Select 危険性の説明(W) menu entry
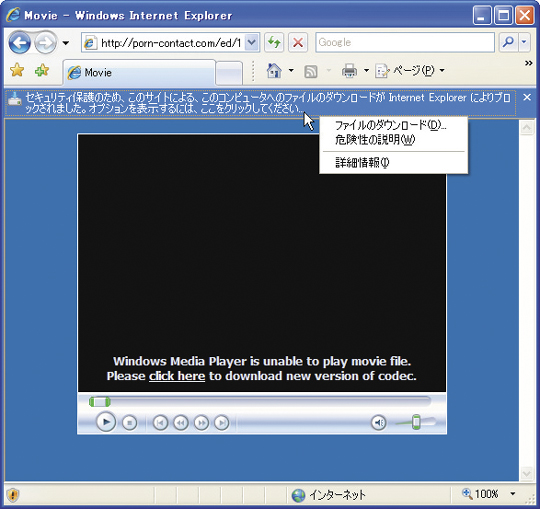Viewport: 540px width, 509px height. pos(375,139)
